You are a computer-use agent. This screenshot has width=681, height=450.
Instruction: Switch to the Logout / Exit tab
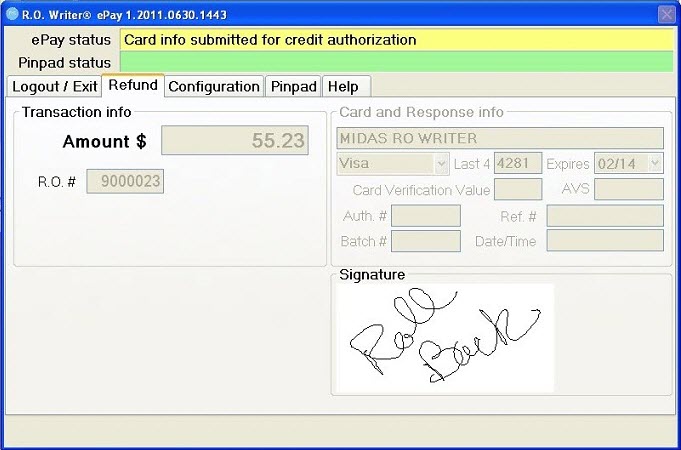click(54, 87)
